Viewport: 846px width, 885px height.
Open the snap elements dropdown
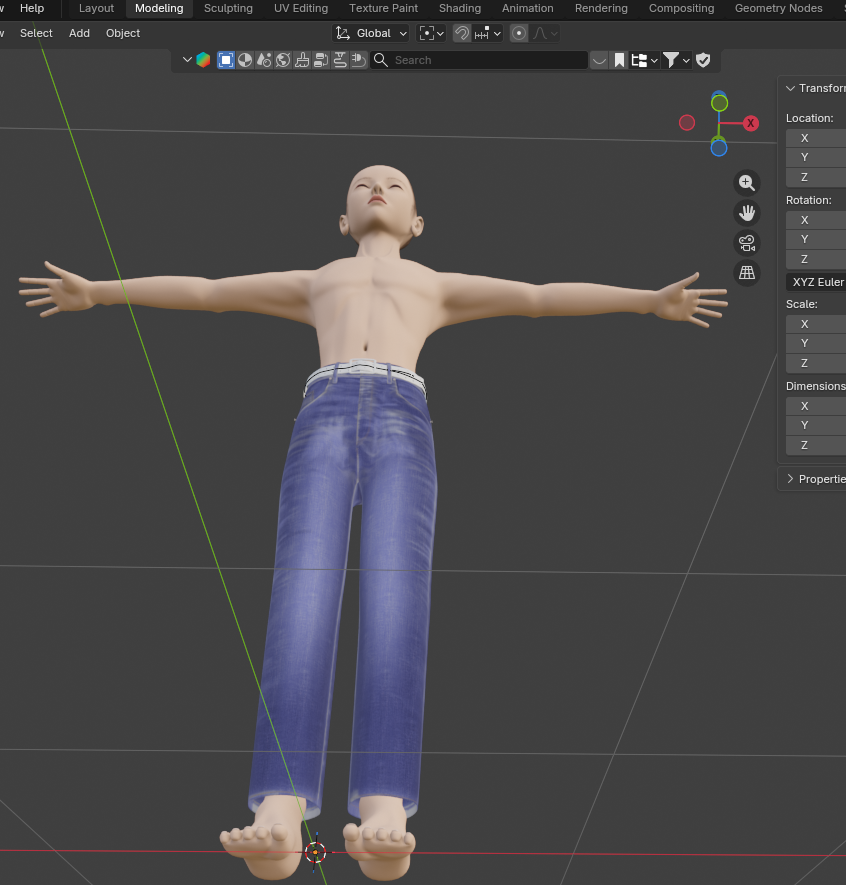(488, 33)
